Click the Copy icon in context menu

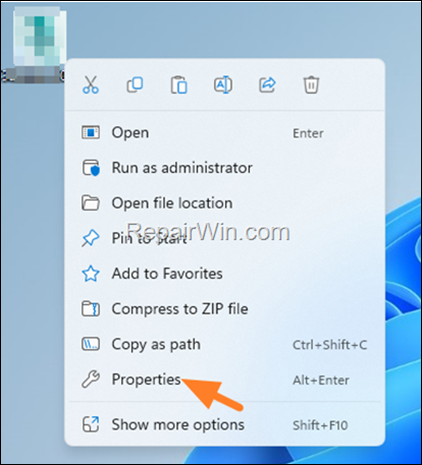135,85
